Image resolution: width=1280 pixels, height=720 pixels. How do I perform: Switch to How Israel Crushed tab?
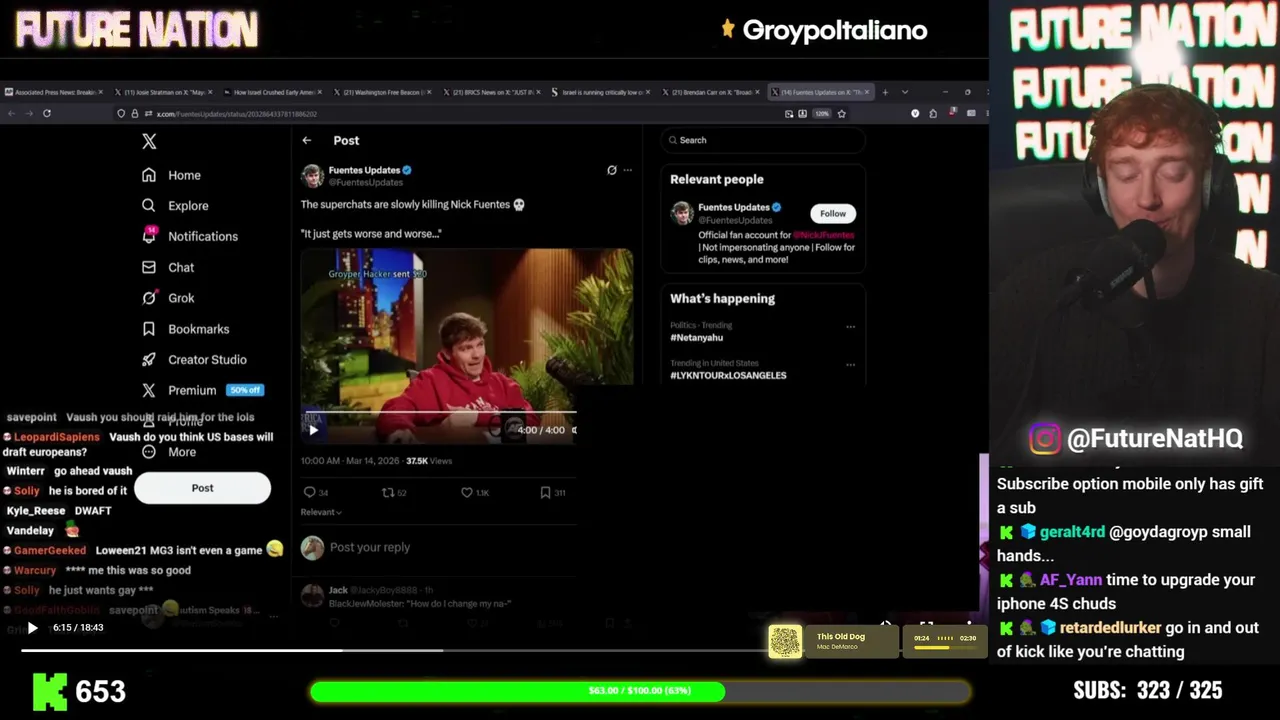[x=272, y=92]
